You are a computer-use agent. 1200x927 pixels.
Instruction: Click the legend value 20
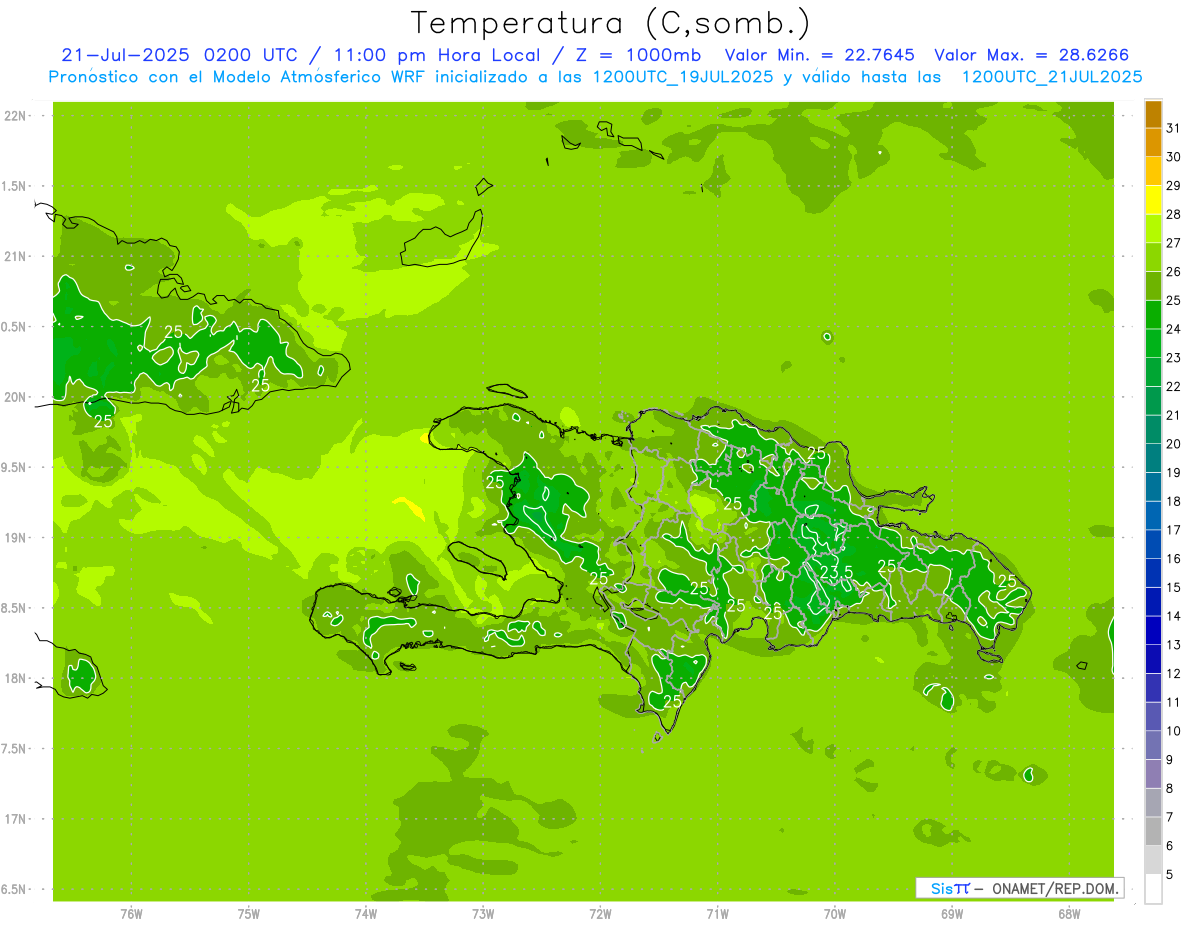point(1174,444)
